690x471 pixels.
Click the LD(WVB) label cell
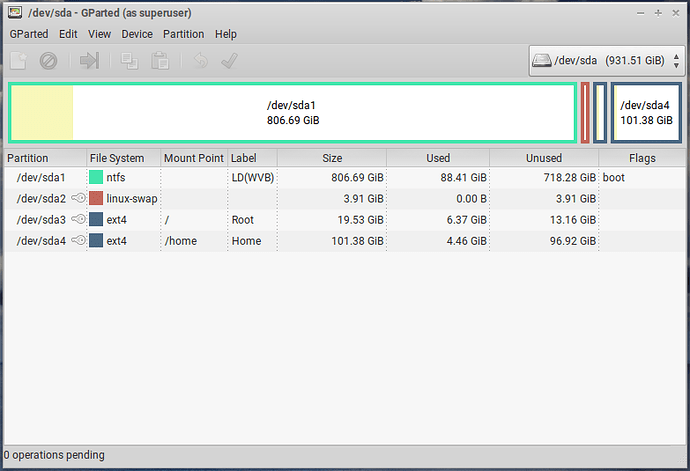coord(253,177)
